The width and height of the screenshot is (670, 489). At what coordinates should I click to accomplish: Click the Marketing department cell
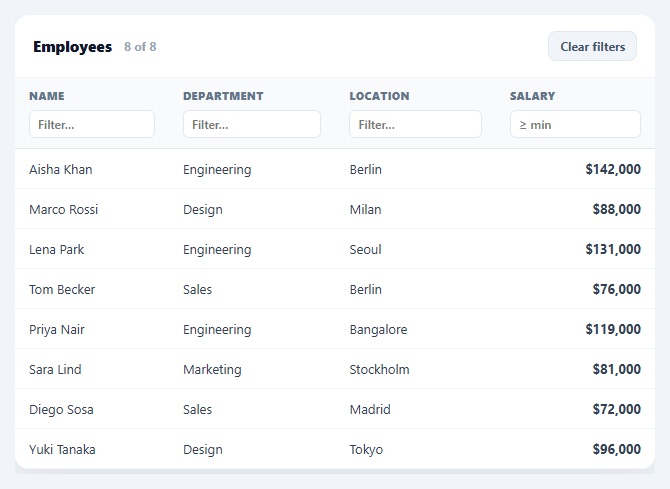(212, 369)
